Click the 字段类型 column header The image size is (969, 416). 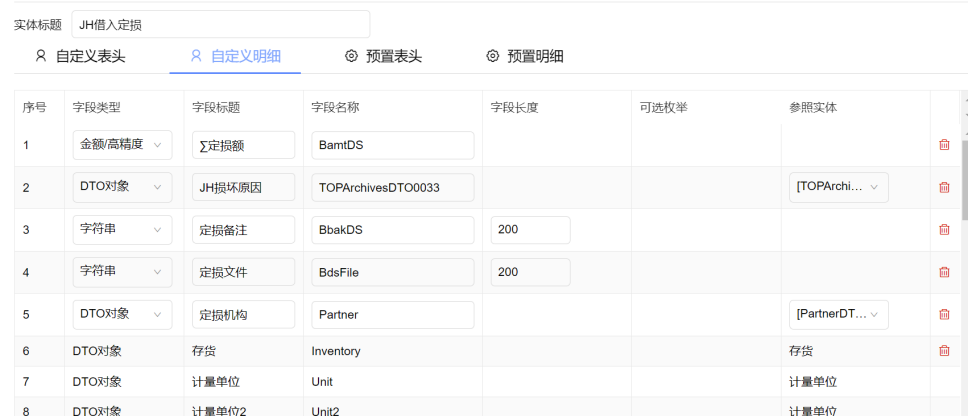click(96, 108)
